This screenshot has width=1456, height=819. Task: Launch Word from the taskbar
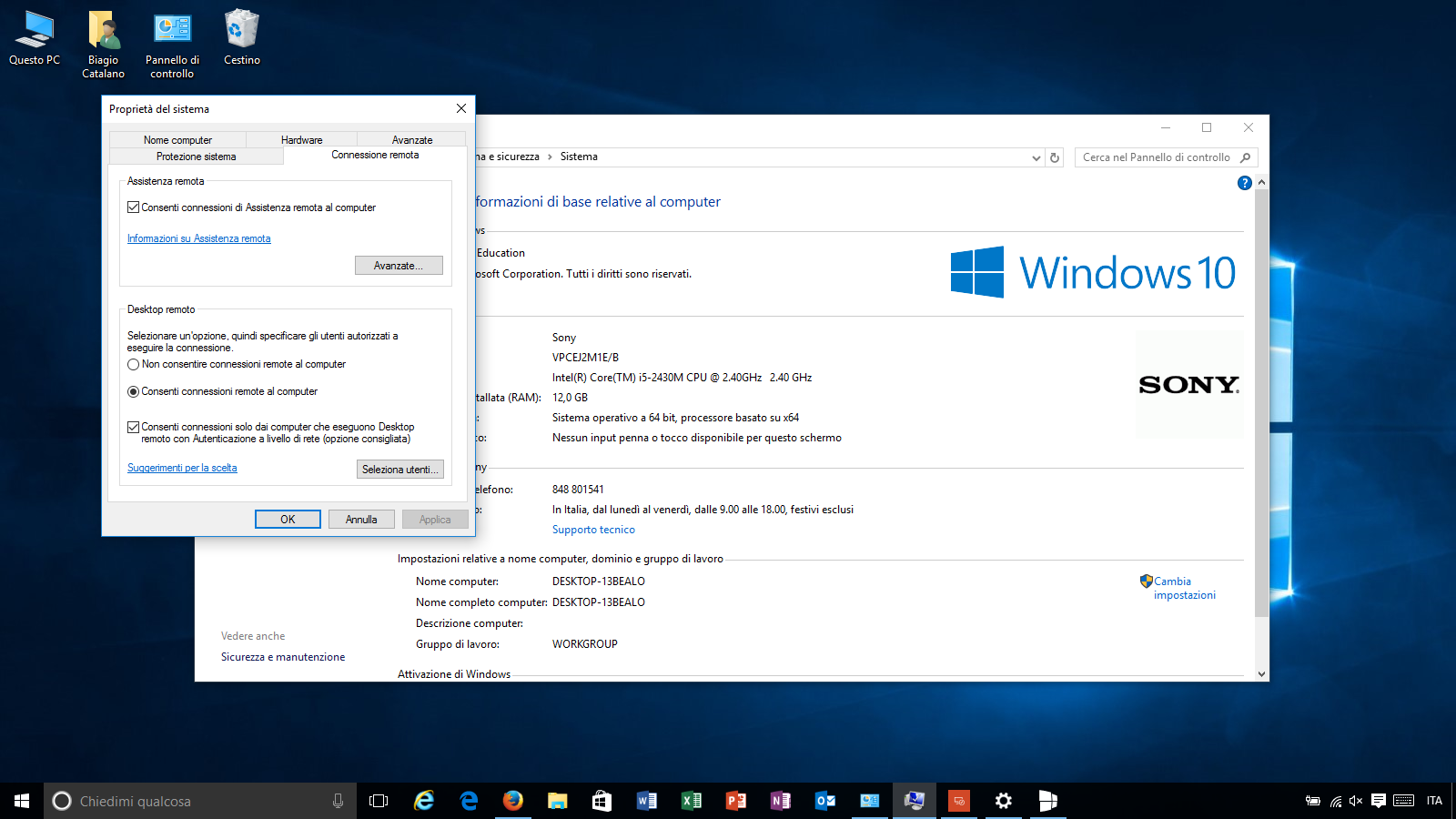click(x=646, y=801)
